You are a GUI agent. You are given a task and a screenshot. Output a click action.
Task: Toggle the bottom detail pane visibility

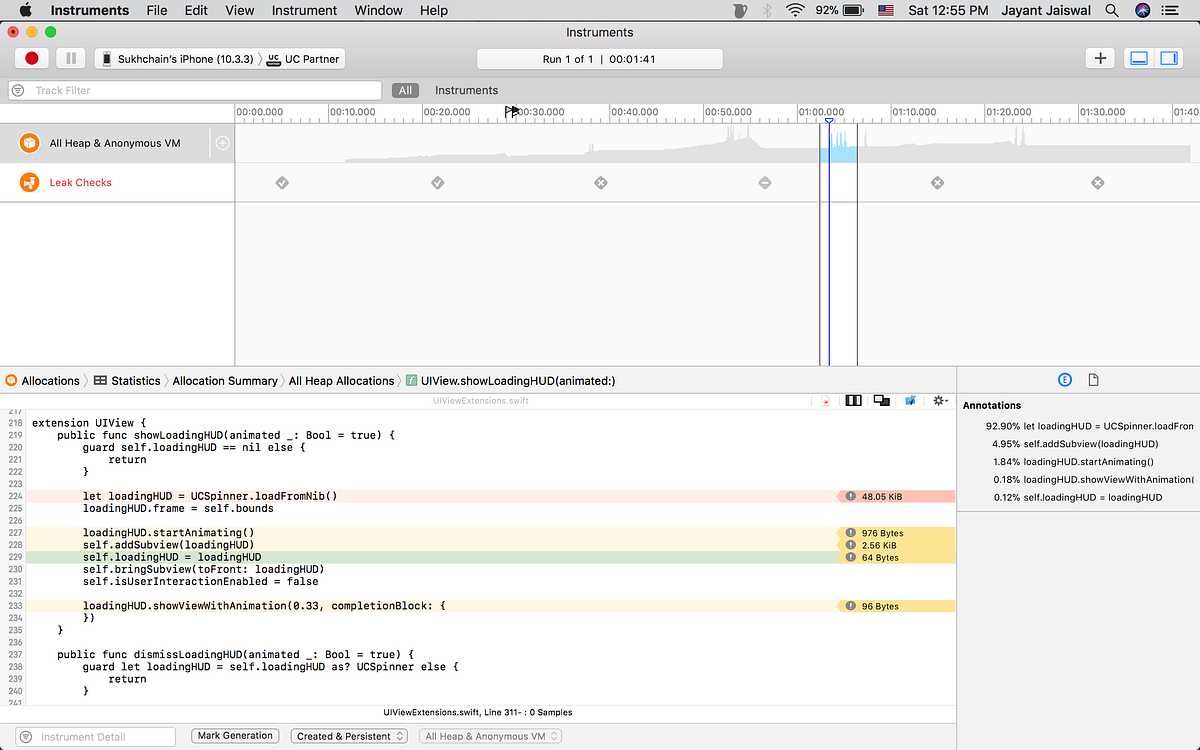click(x=1138, y=58)
